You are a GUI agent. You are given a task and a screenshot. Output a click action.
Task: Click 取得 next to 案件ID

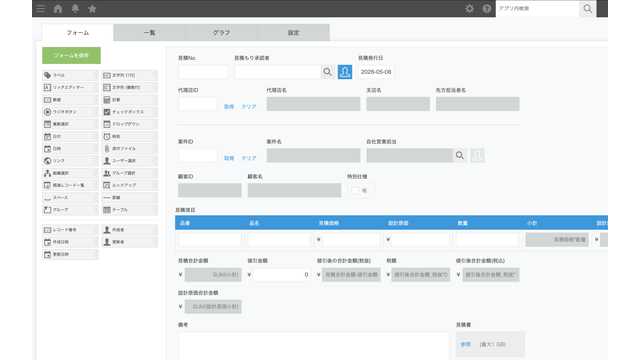(229, 158)
